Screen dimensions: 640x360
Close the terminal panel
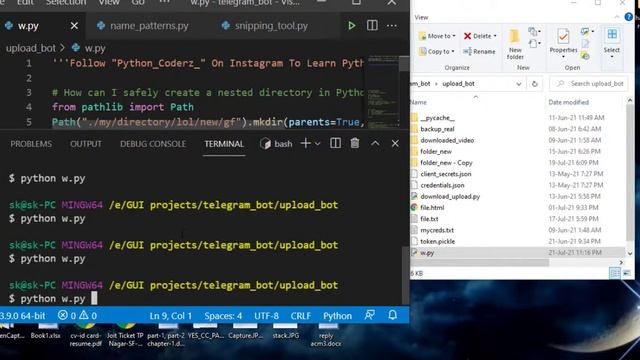click(x=395, y=143)
